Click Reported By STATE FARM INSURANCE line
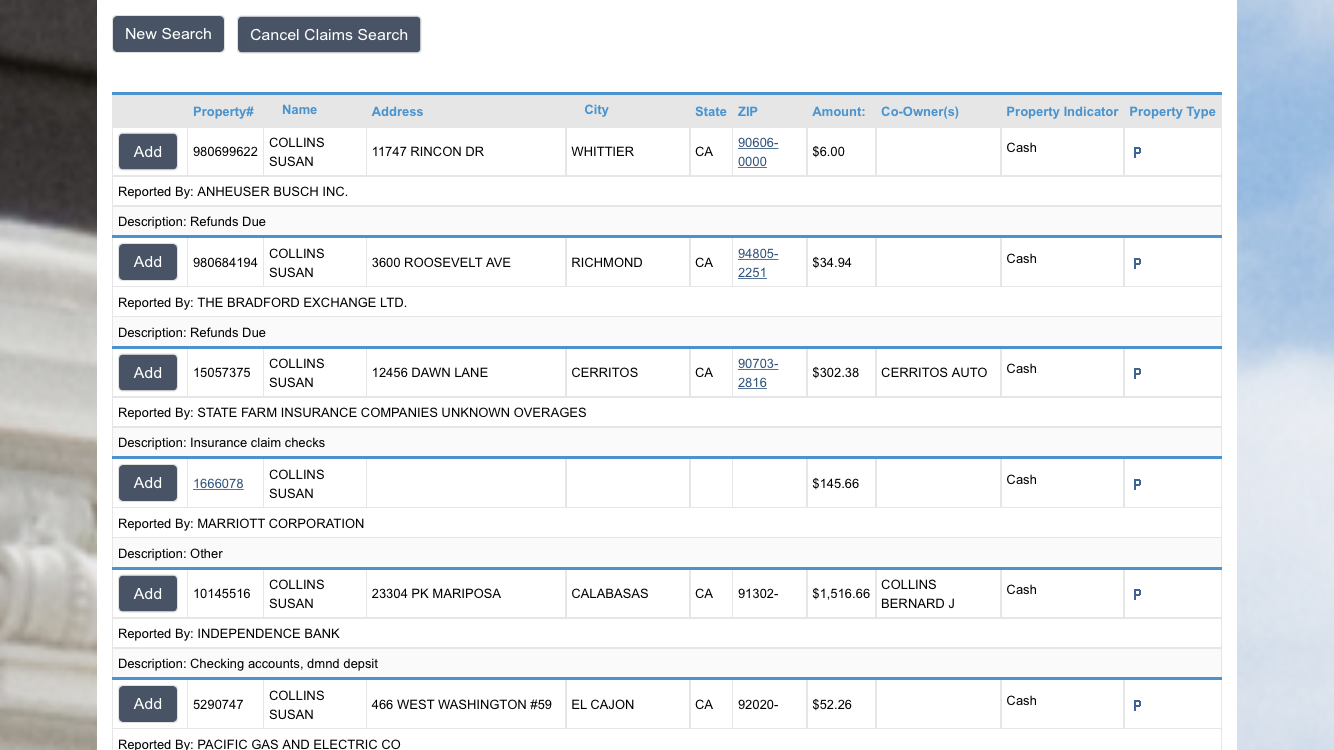The width and height of the screenshot is (1334, 750). click(x=667, y=412)
